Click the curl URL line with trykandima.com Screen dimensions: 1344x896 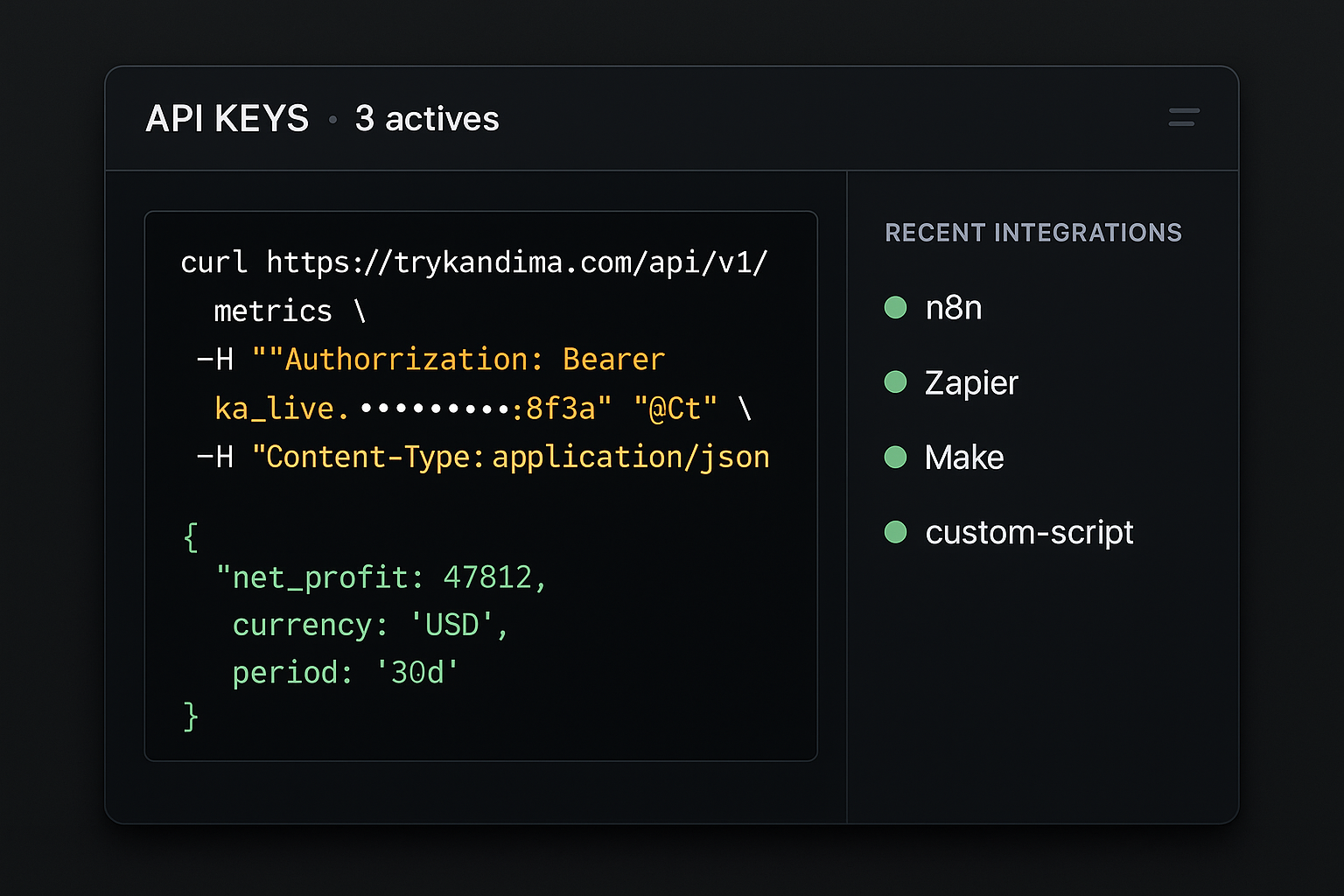click(474, 262)
